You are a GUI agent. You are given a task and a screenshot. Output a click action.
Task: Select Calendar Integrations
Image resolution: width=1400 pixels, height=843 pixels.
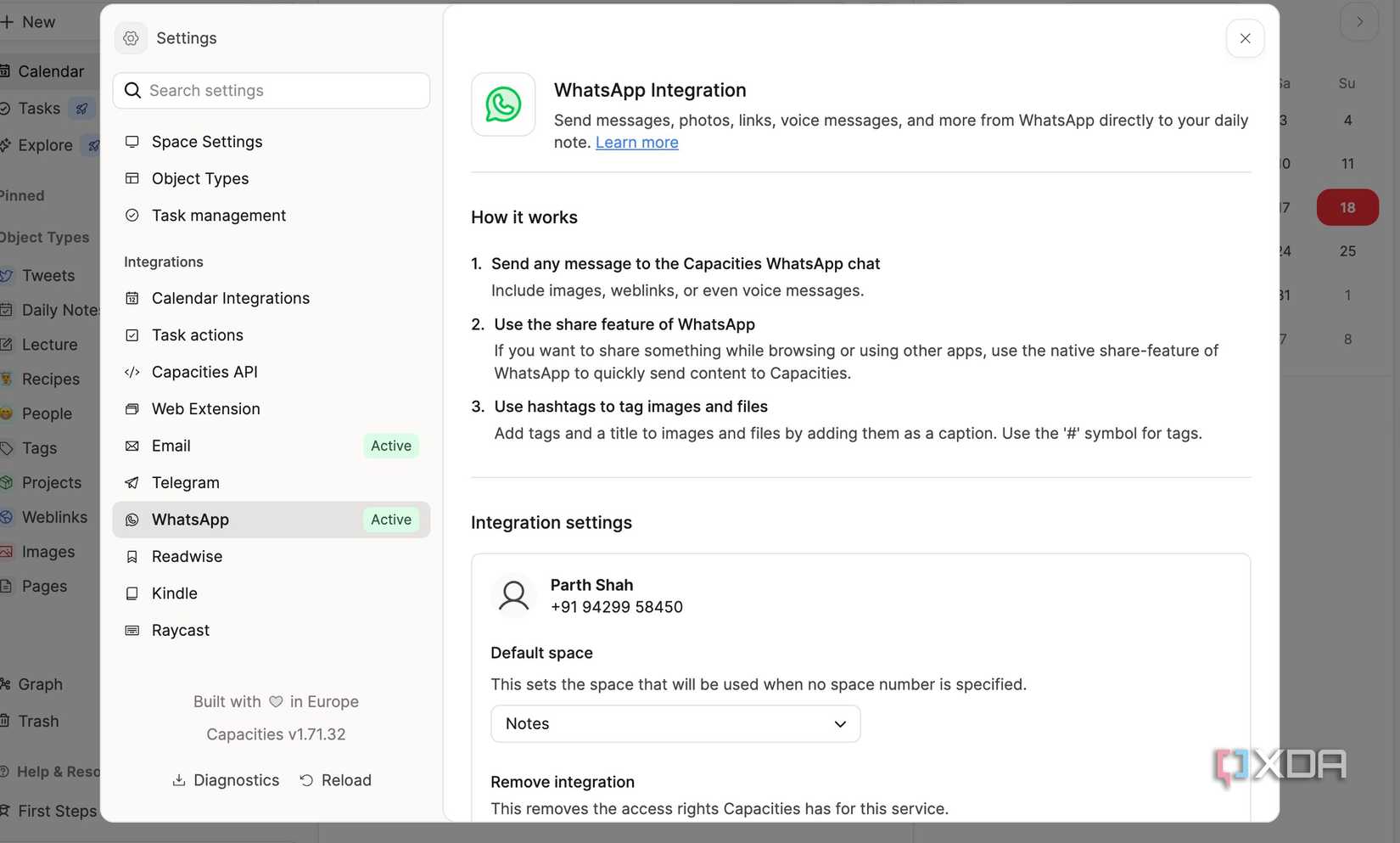pos(272,298)
